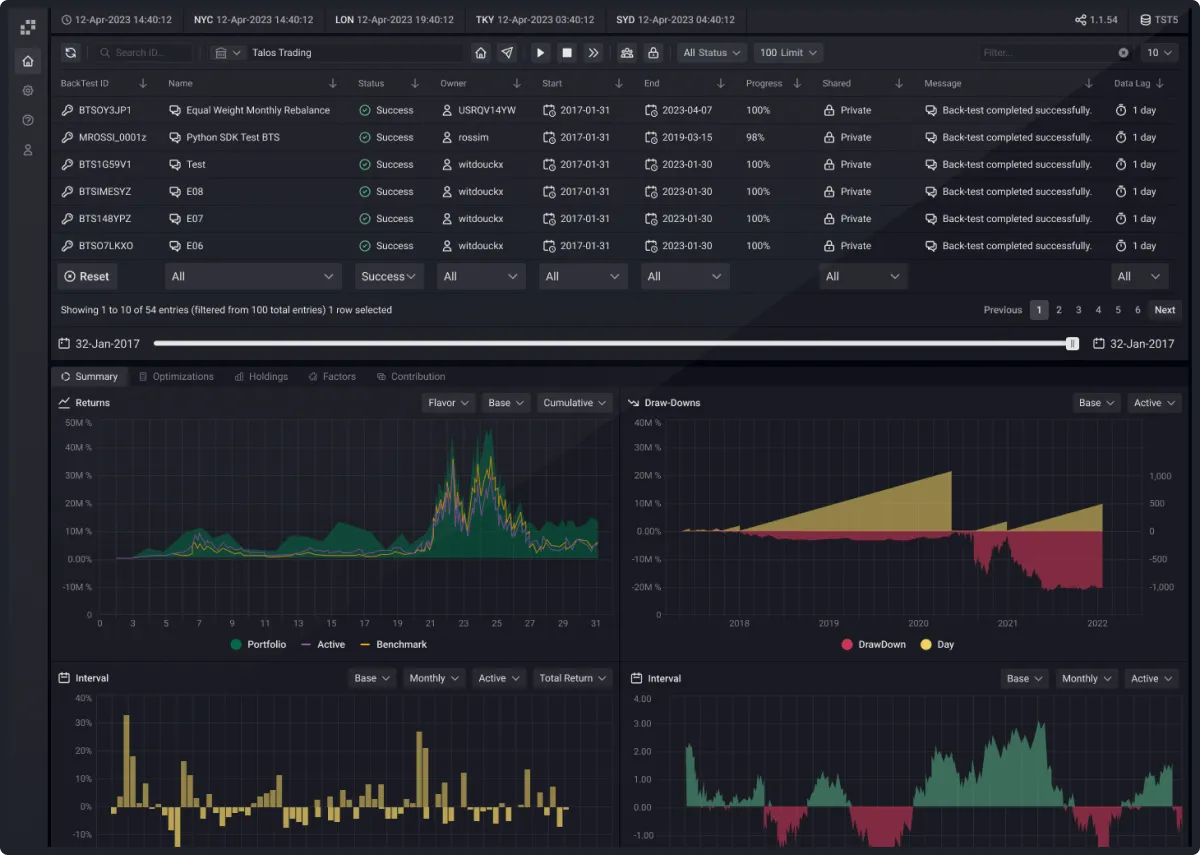Click the lock icon in the toolbar
Screen dimensions: 1200x855
pos(655,52)
